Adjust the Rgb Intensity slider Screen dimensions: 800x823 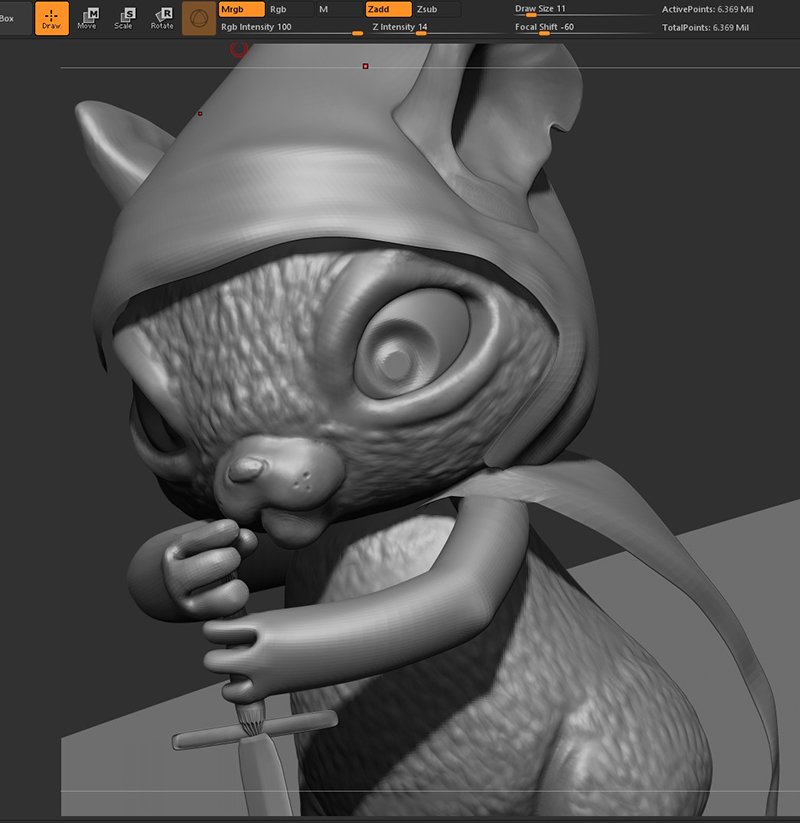291,28
